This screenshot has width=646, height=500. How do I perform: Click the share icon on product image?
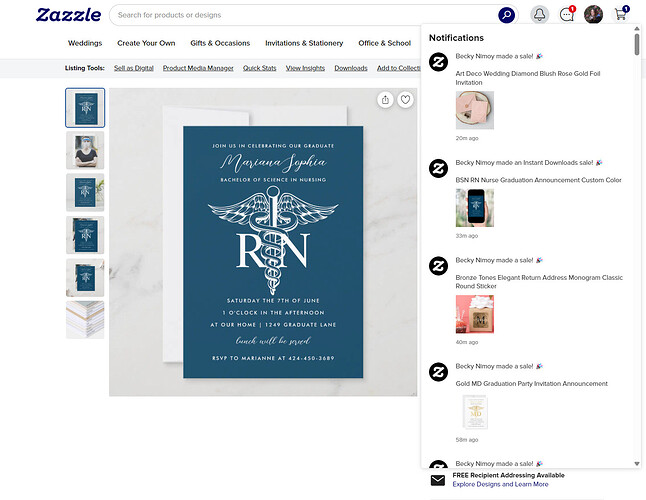pyautogui.click(x=385, y=100)
